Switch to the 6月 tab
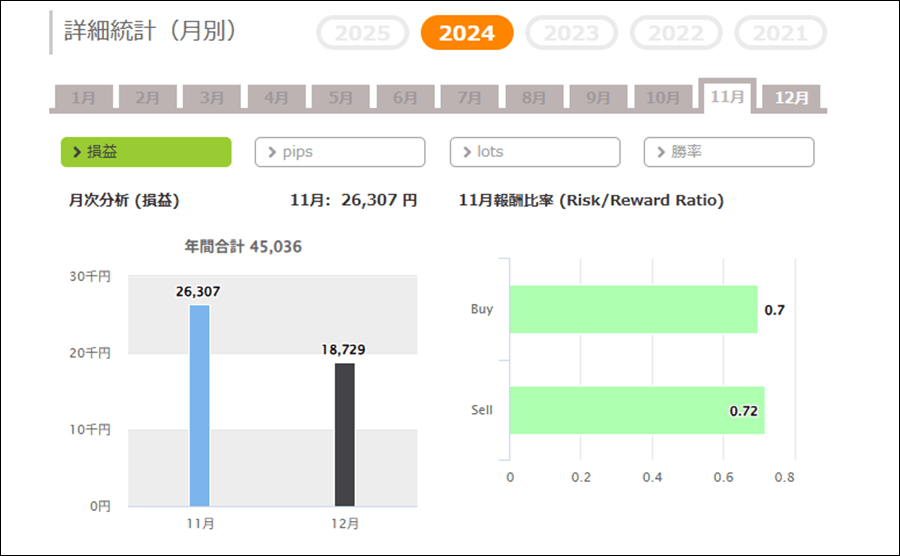Screen dimensions: 900x556 (405, 98)
